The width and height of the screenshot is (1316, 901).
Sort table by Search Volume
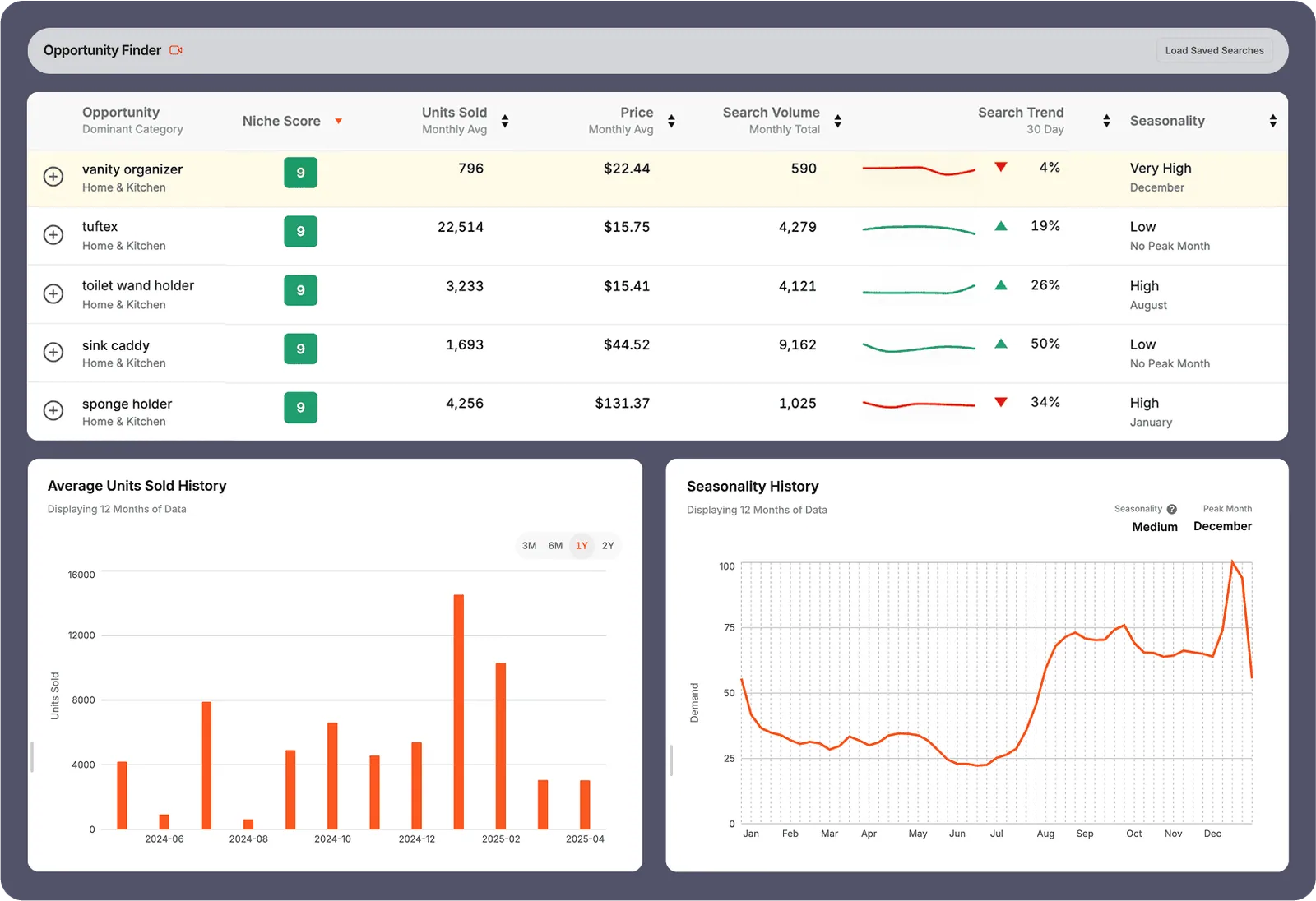[837, 121]
